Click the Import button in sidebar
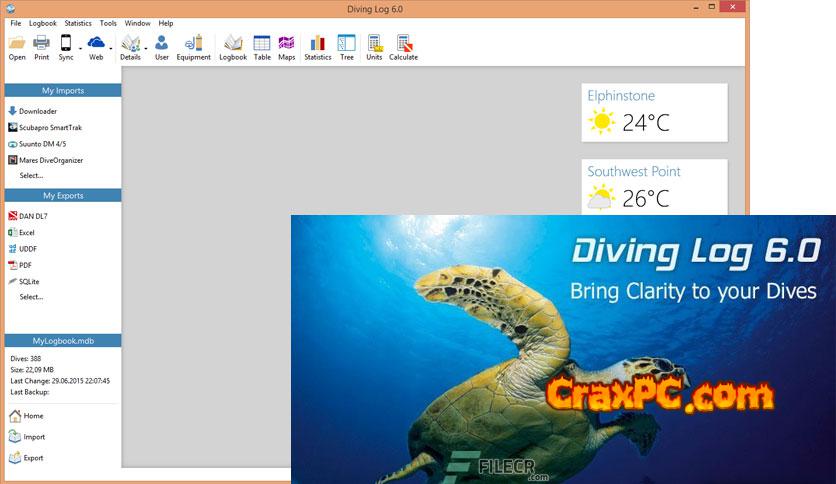Viewport: 836px width, 484px height. (x=33, y=437)
